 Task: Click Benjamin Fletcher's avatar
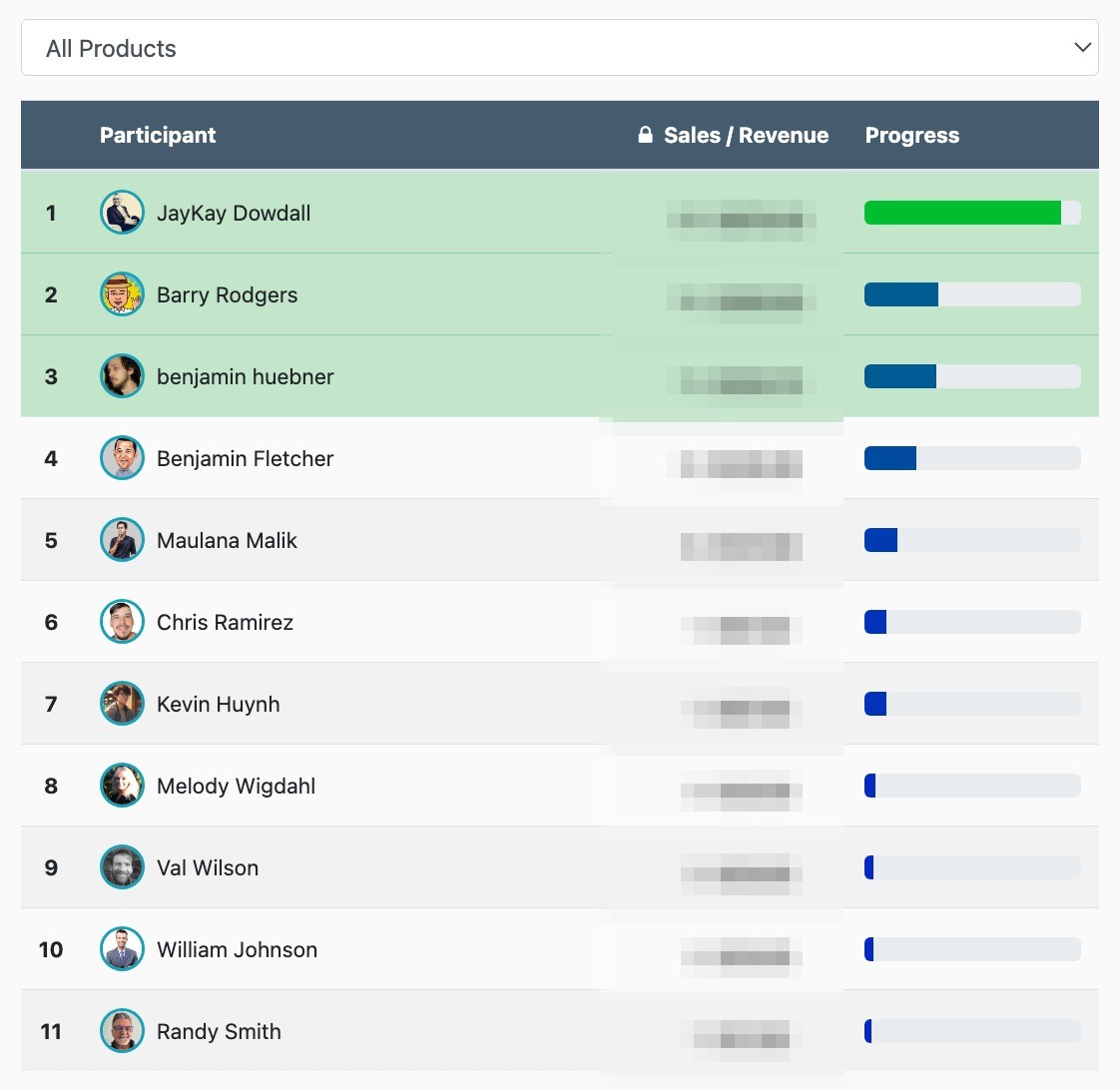click(x=122, y=458)
